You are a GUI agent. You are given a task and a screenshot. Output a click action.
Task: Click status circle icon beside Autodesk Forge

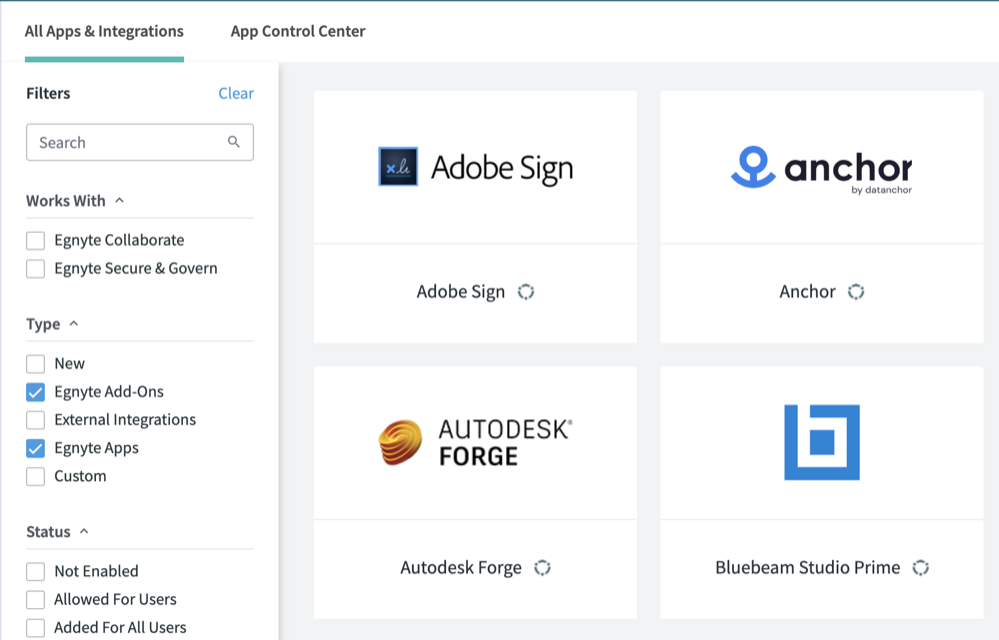click(542, 567)
